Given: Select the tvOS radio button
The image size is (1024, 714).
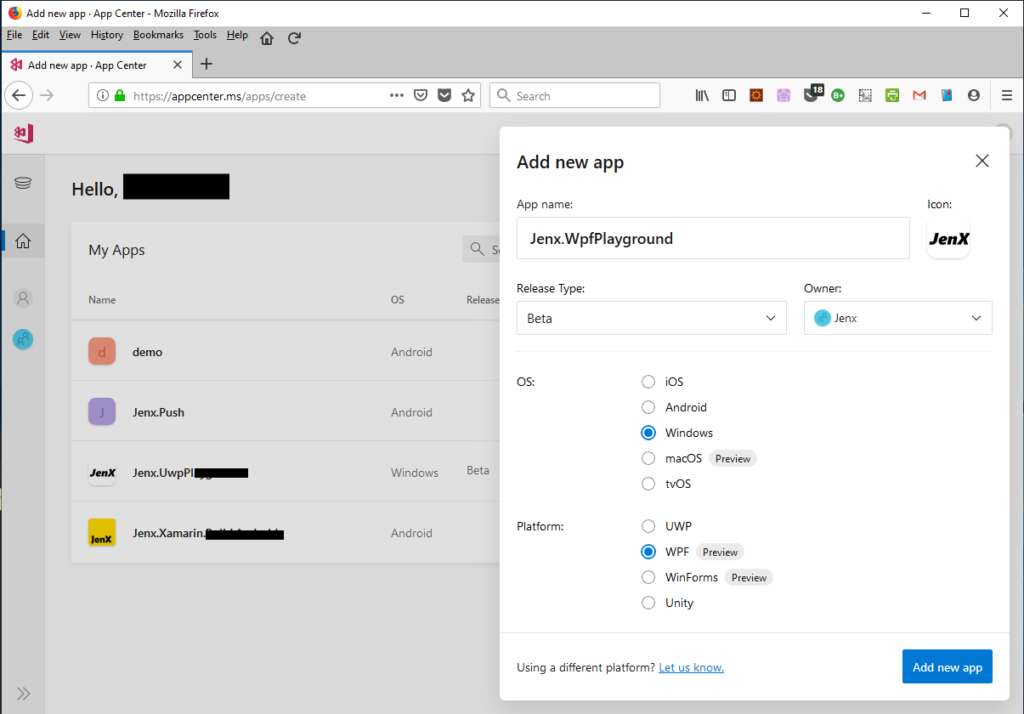Looking at the screenshot, I should coord(648,483).
